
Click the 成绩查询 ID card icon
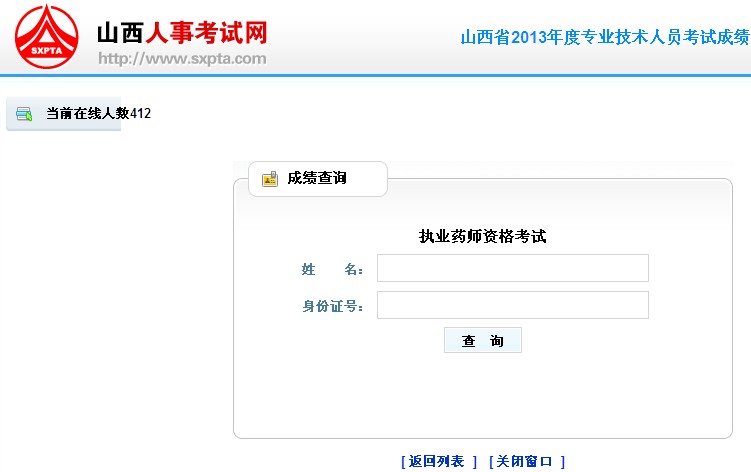click(x=269, y=179)
